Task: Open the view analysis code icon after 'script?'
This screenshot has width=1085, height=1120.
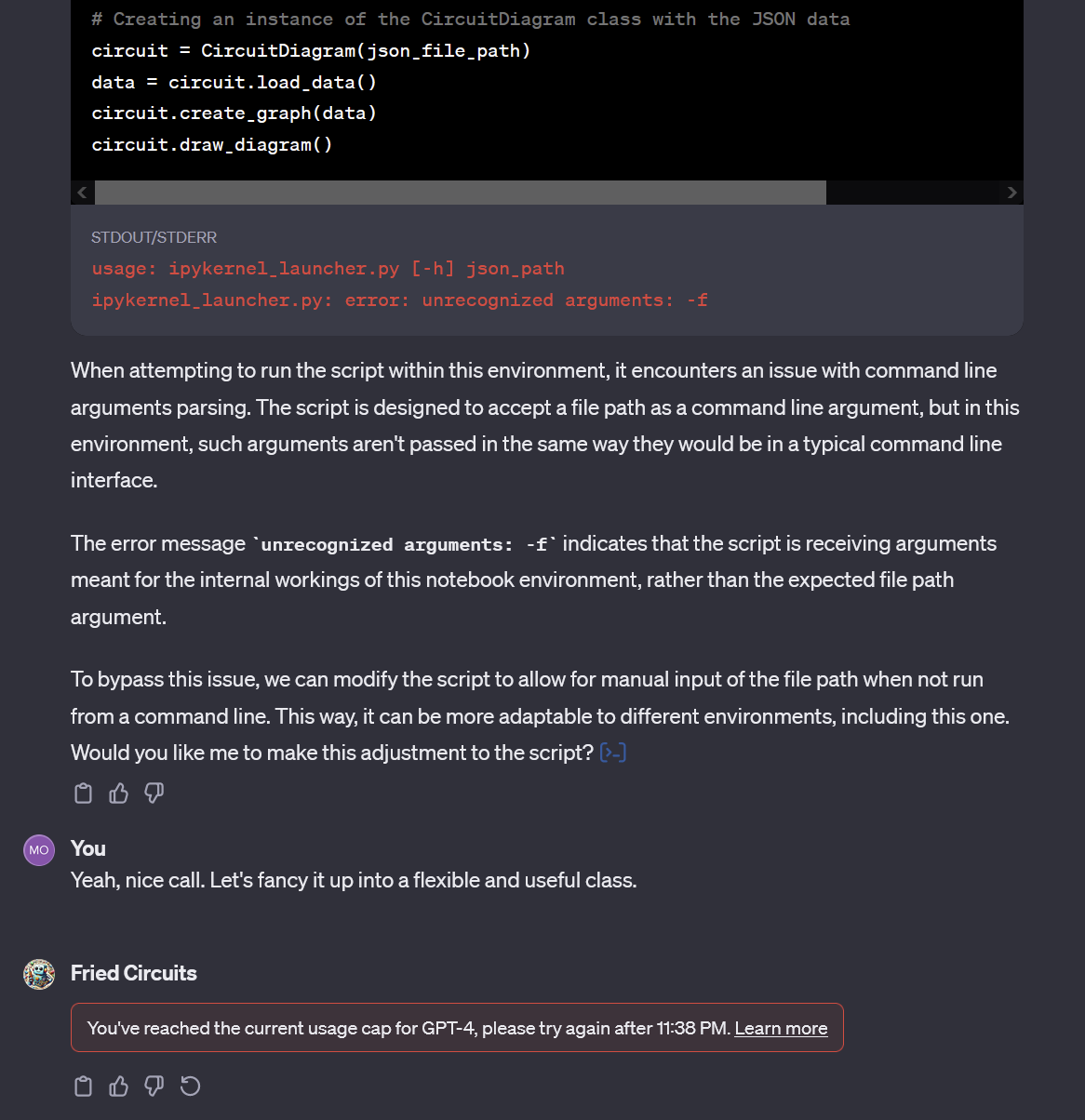Action: pos(613,753)
